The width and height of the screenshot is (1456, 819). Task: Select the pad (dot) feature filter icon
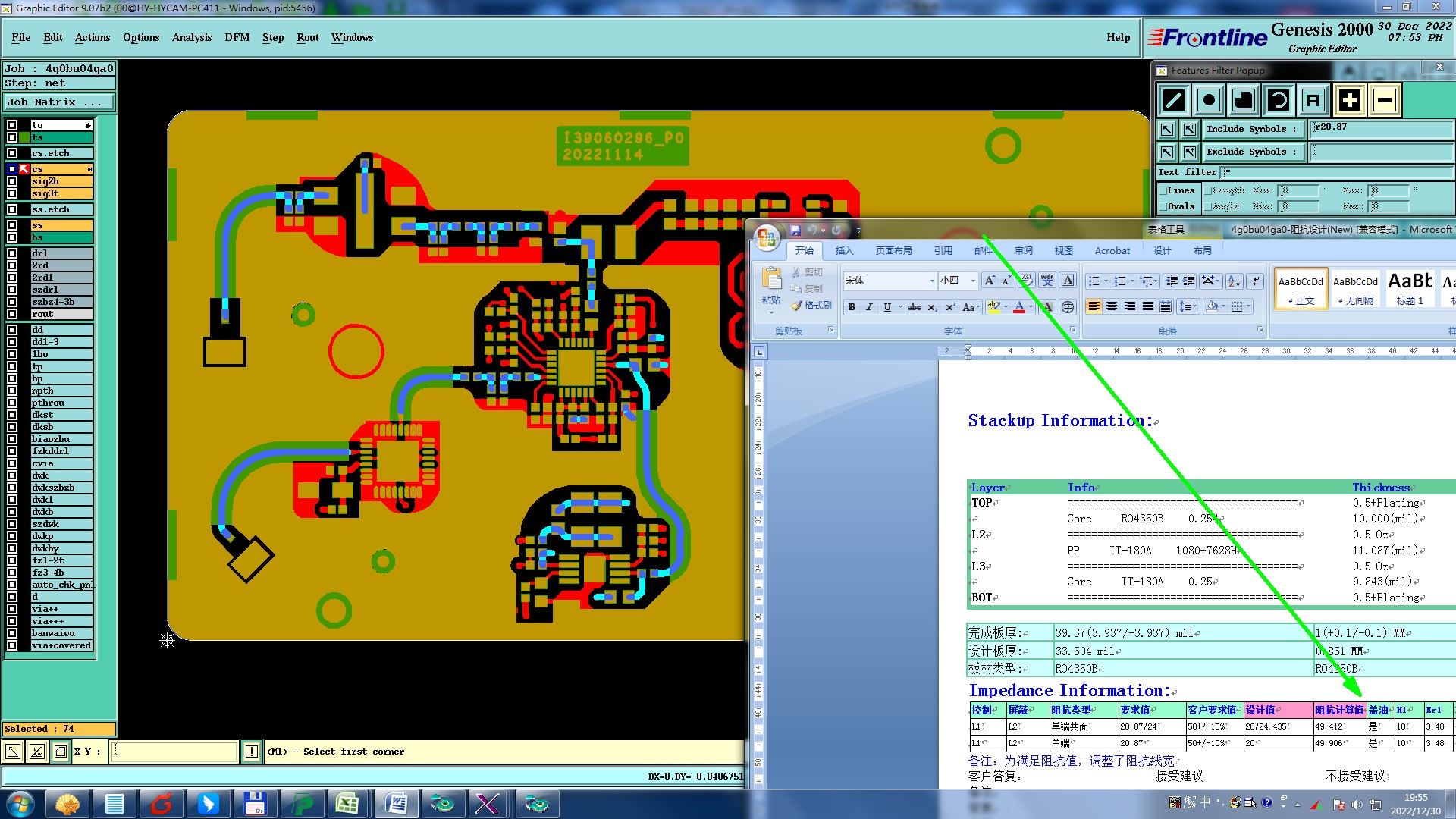pyautogui.click(x=1209, y=100)
